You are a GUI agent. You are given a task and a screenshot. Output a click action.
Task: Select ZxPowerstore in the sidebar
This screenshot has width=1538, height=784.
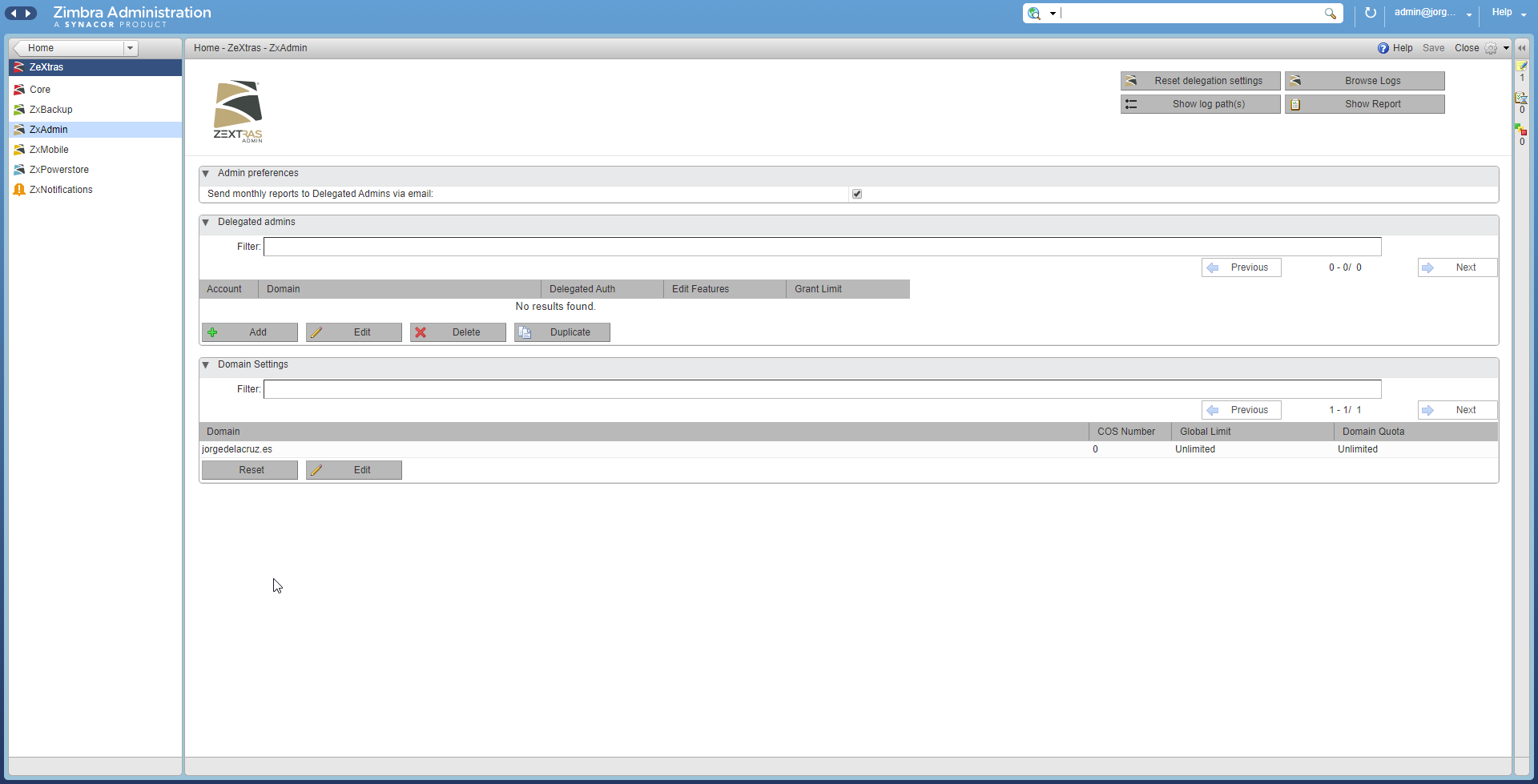(x=95, y=170)
